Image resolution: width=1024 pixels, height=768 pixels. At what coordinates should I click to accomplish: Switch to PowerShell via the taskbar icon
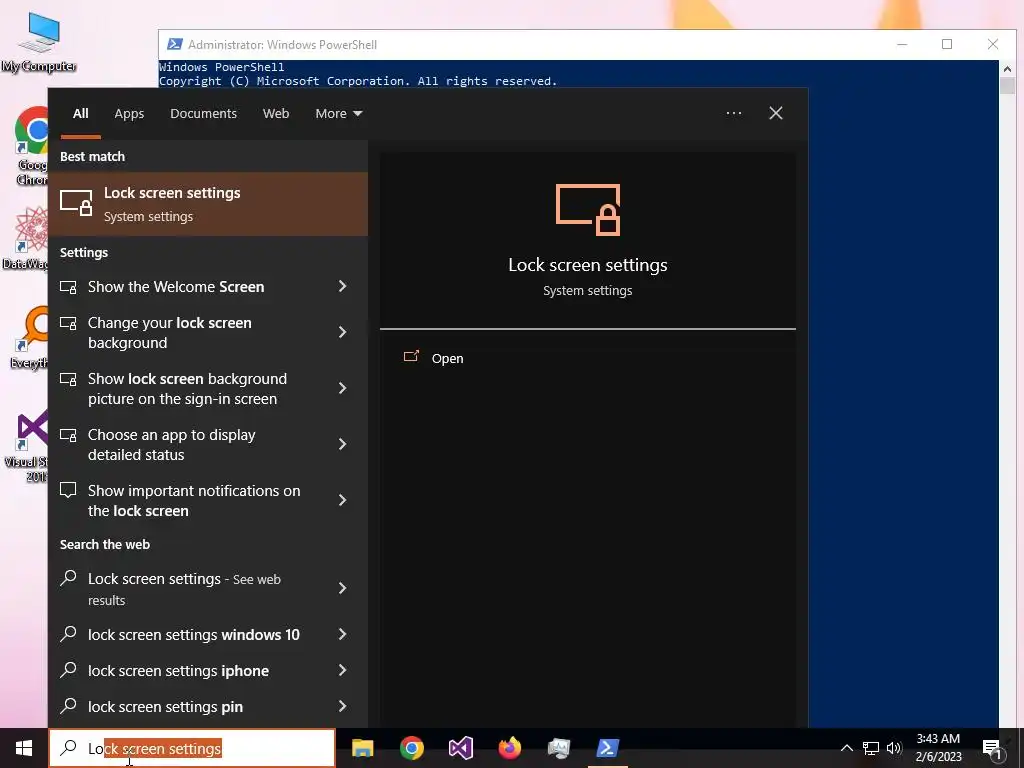[607, 748]
